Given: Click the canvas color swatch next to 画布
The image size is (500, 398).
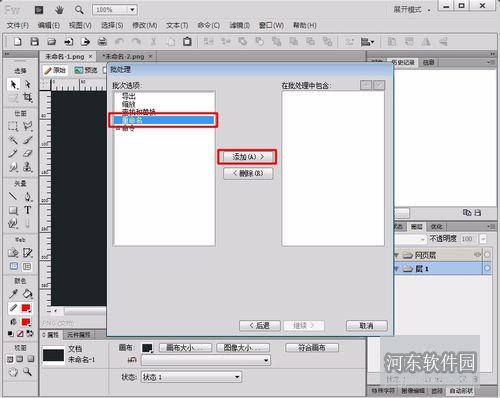Looking at the screenshot, I should [147, 348].
